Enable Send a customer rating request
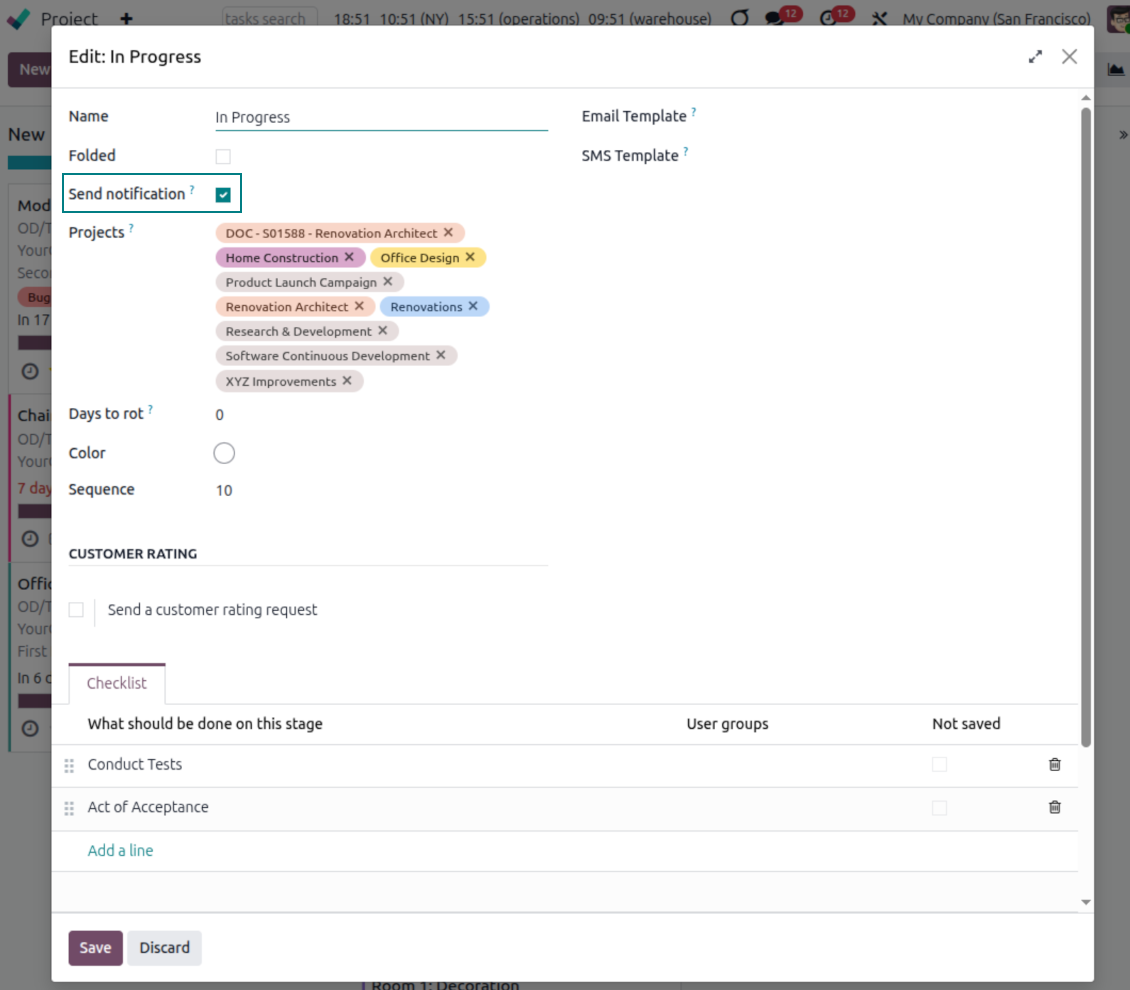The image size is (1130, 990). point(76,610)
